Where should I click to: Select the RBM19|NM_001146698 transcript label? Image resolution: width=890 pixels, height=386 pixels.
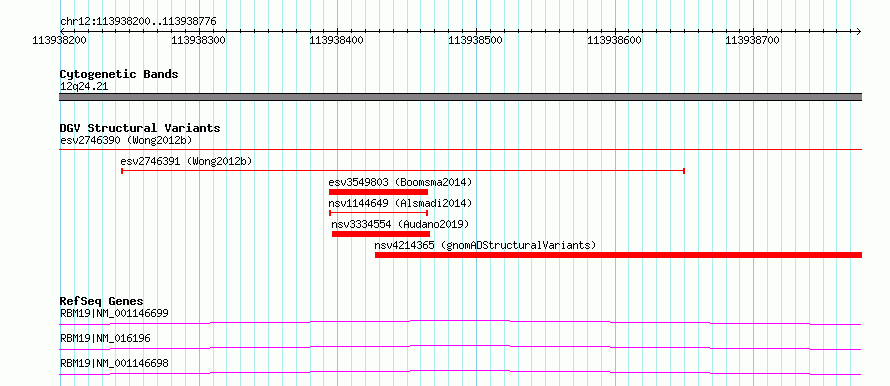[114, 363]
